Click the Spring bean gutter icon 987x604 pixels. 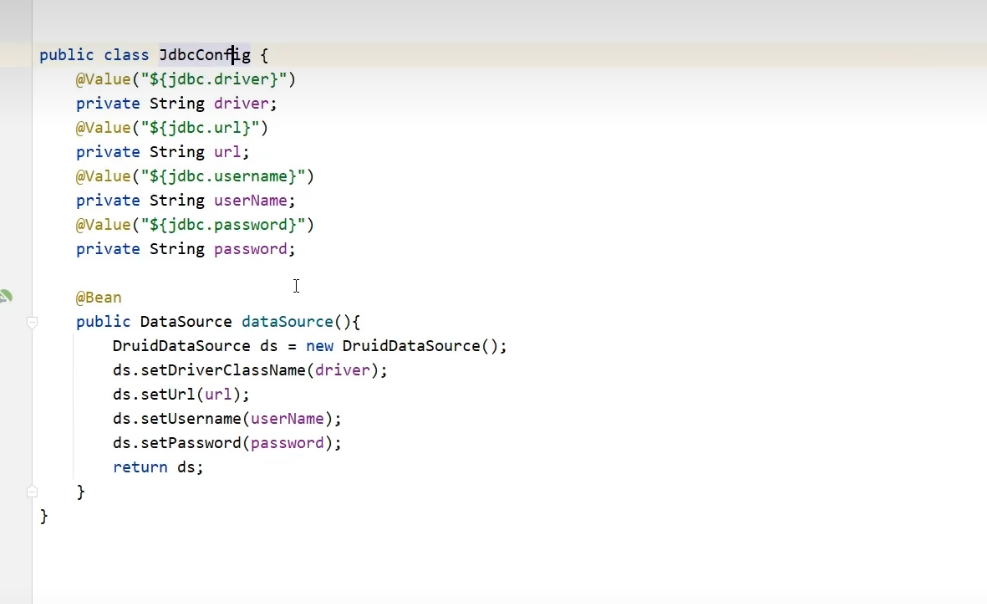coord(5,297)
